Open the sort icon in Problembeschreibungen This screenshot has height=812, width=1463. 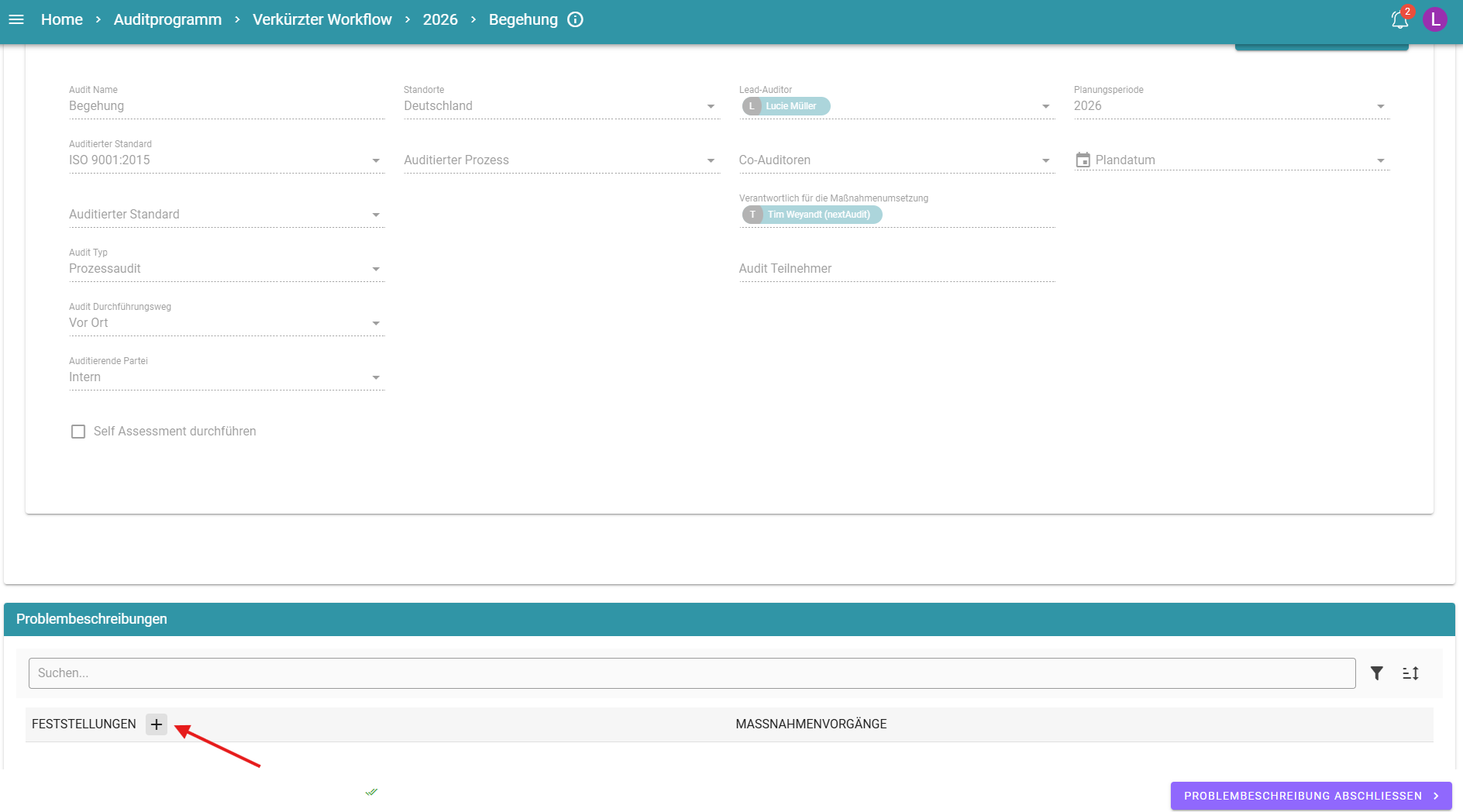tap(1411, 673)
